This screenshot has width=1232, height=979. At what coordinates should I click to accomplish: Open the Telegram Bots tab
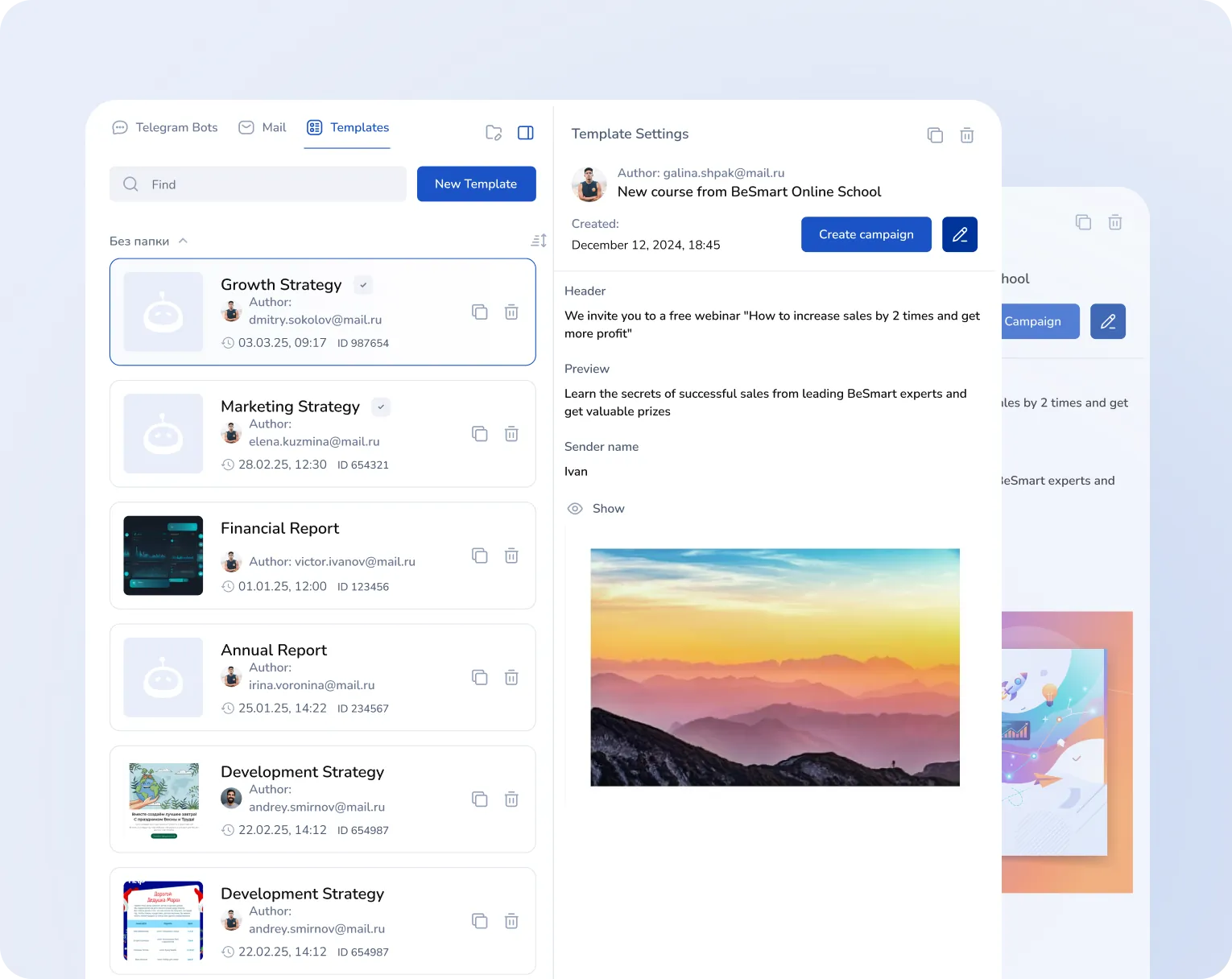tap(164, 127)
